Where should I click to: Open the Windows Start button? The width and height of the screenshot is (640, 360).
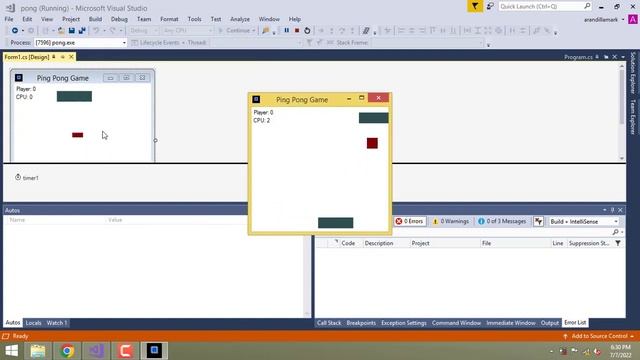pyautogui.click(x=11, y=351)
